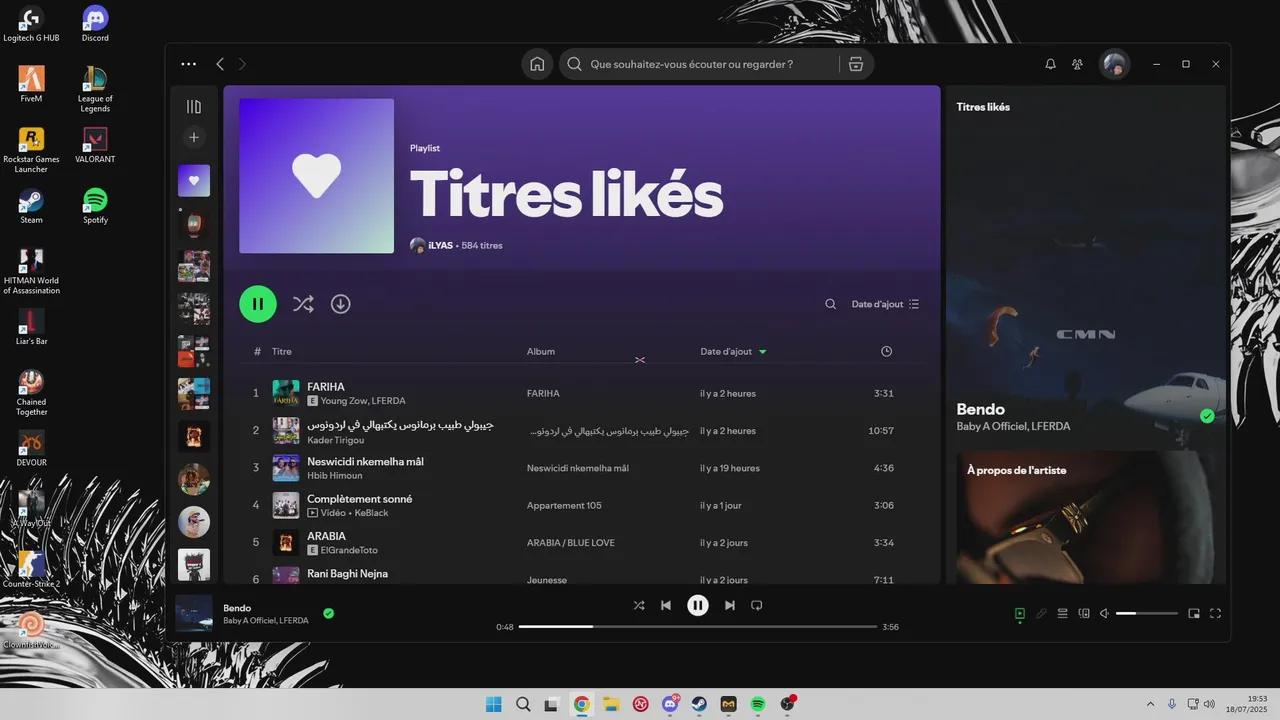Open Chrome from the taskbar
Viewport: 1280px width, 720px height.
coord(582,704)
